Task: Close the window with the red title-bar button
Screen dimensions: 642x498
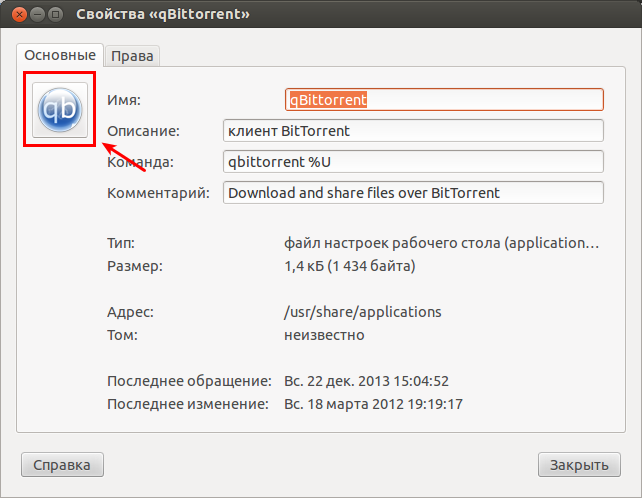Action: (19, 15)
